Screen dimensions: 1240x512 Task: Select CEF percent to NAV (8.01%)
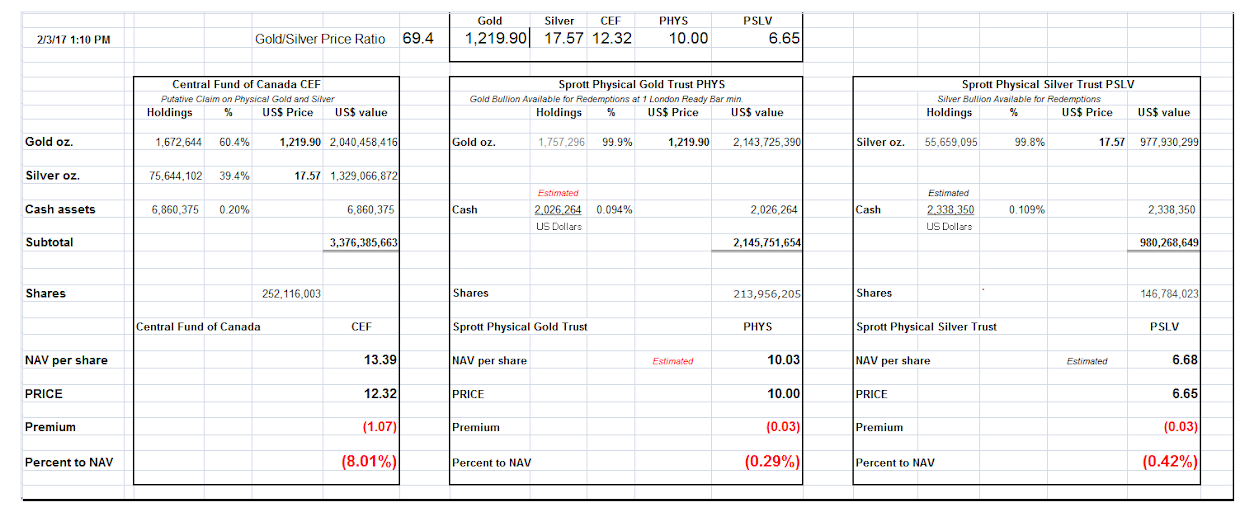(x=369, y=462)
